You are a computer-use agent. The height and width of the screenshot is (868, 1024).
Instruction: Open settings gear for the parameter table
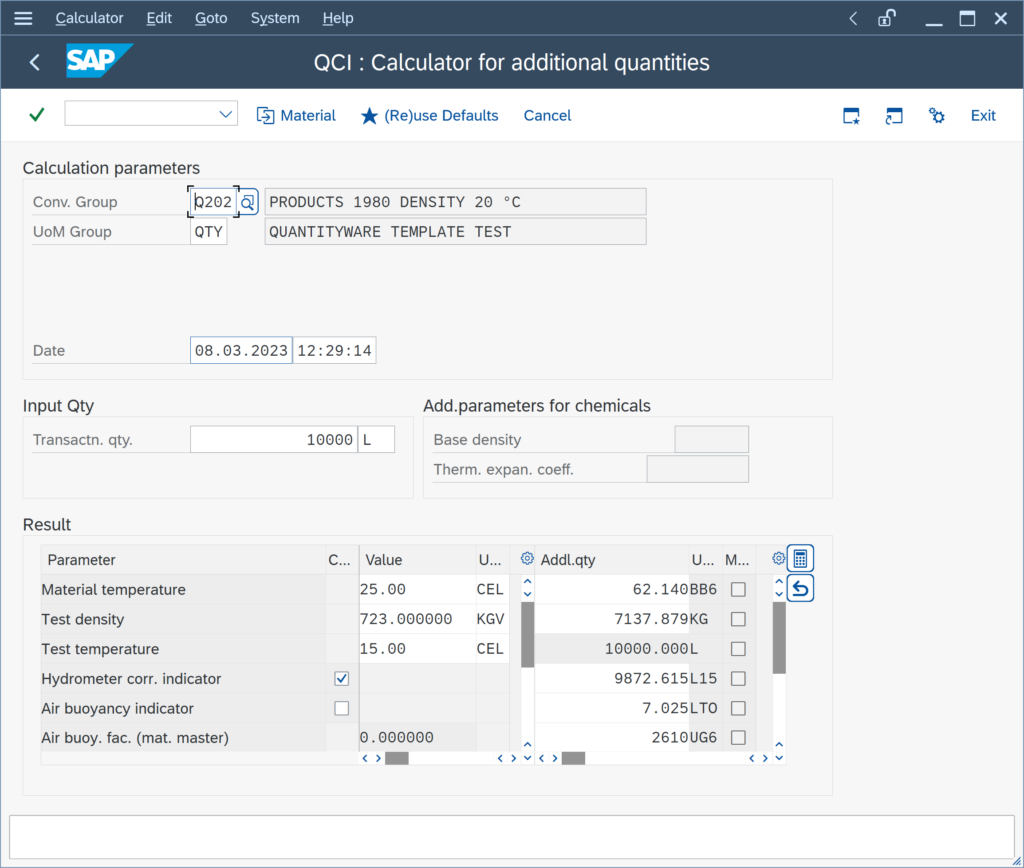[527, 558]
